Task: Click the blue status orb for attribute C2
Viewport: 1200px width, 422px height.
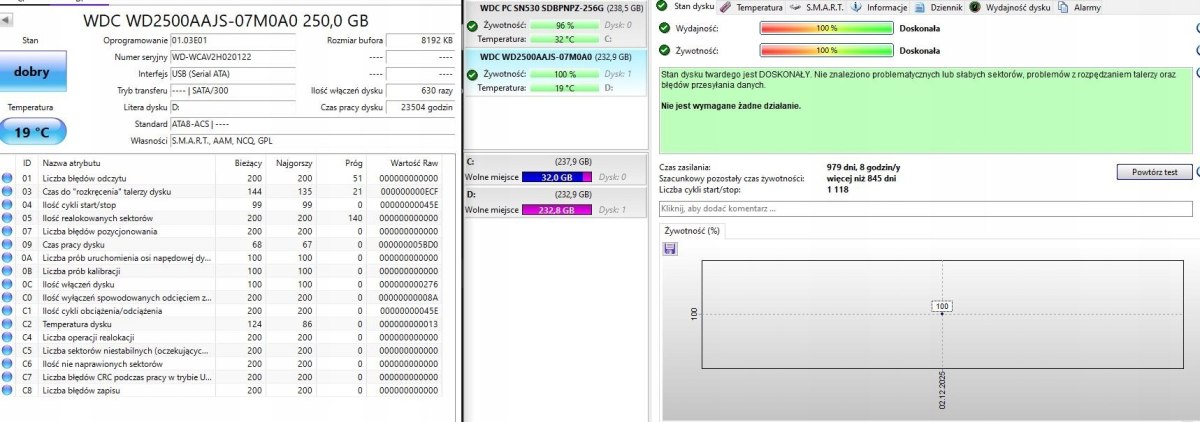Action: (9, 323)
